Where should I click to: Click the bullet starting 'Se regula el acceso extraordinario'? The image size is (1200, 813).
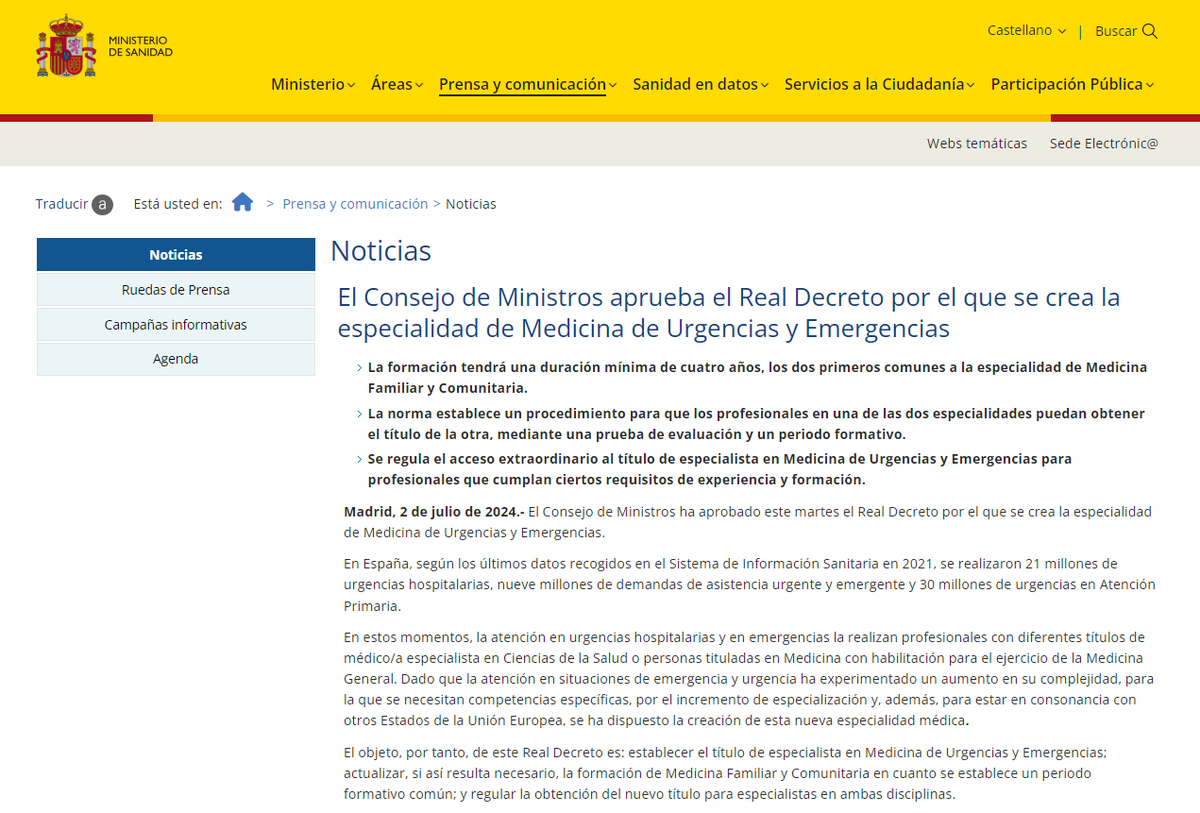tap(720, 470)
